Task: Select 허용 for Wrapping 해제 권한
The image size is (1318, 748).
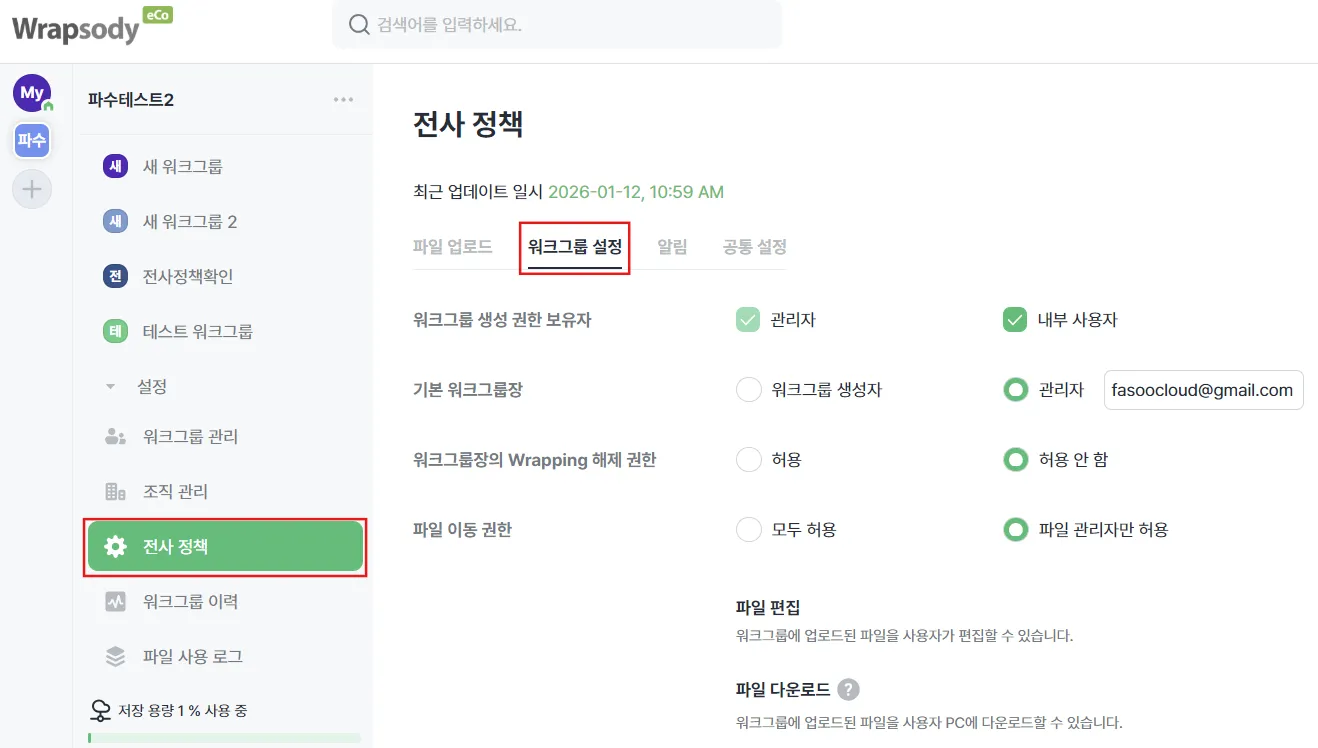Action: (749, 460)
